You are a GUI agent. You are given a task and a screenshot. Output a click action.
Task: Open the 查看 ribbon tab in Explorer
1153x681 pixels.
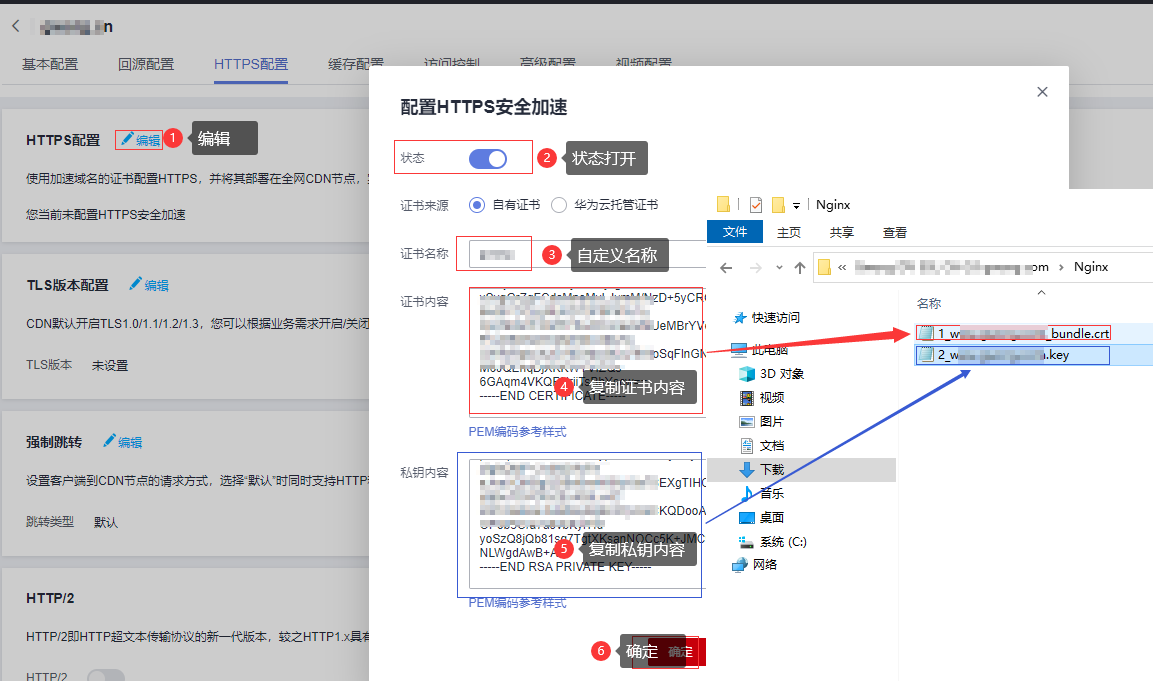coord(894,232)
